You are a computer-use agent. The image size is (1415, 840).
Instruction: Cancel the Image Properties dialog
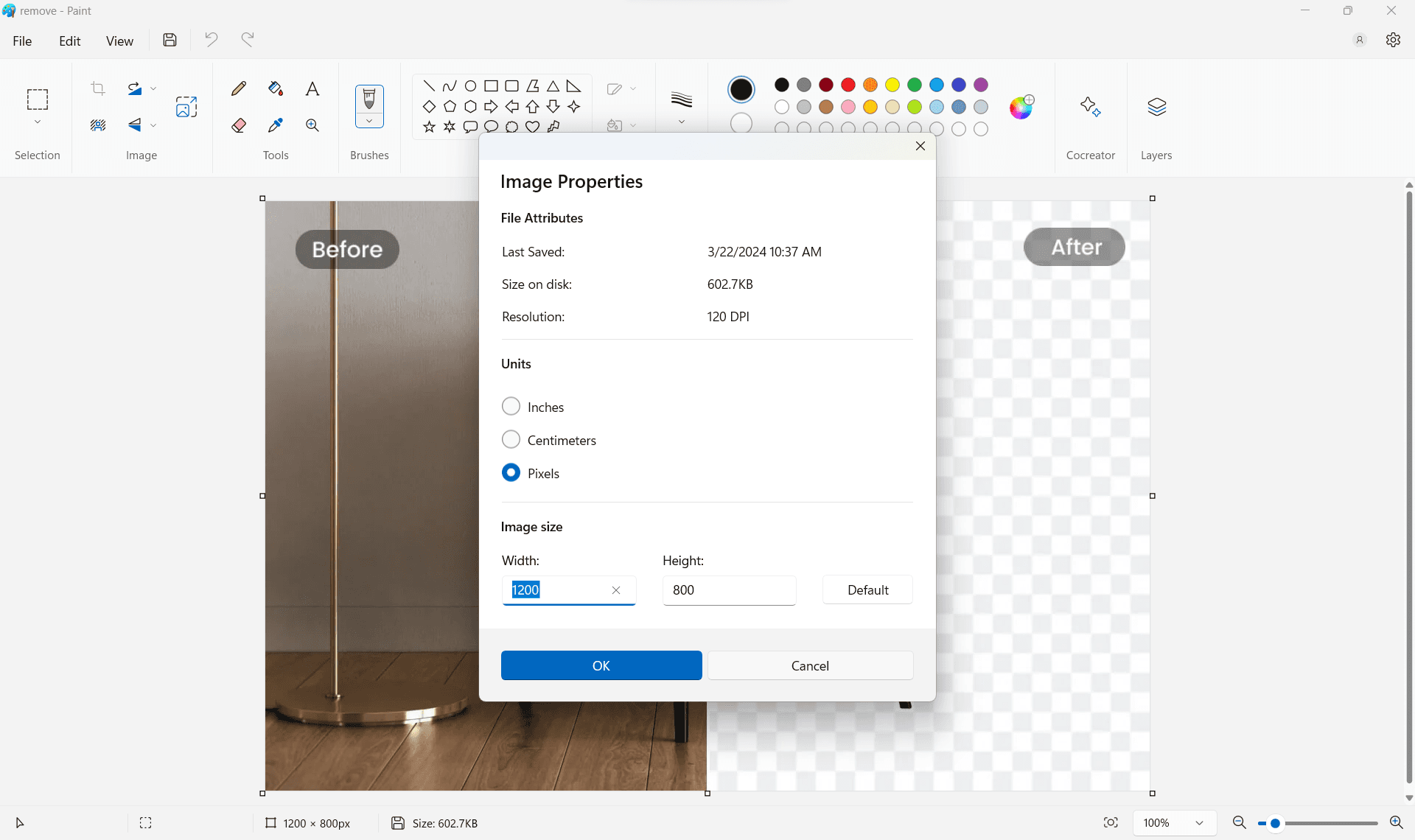click(x=810, y=665)
